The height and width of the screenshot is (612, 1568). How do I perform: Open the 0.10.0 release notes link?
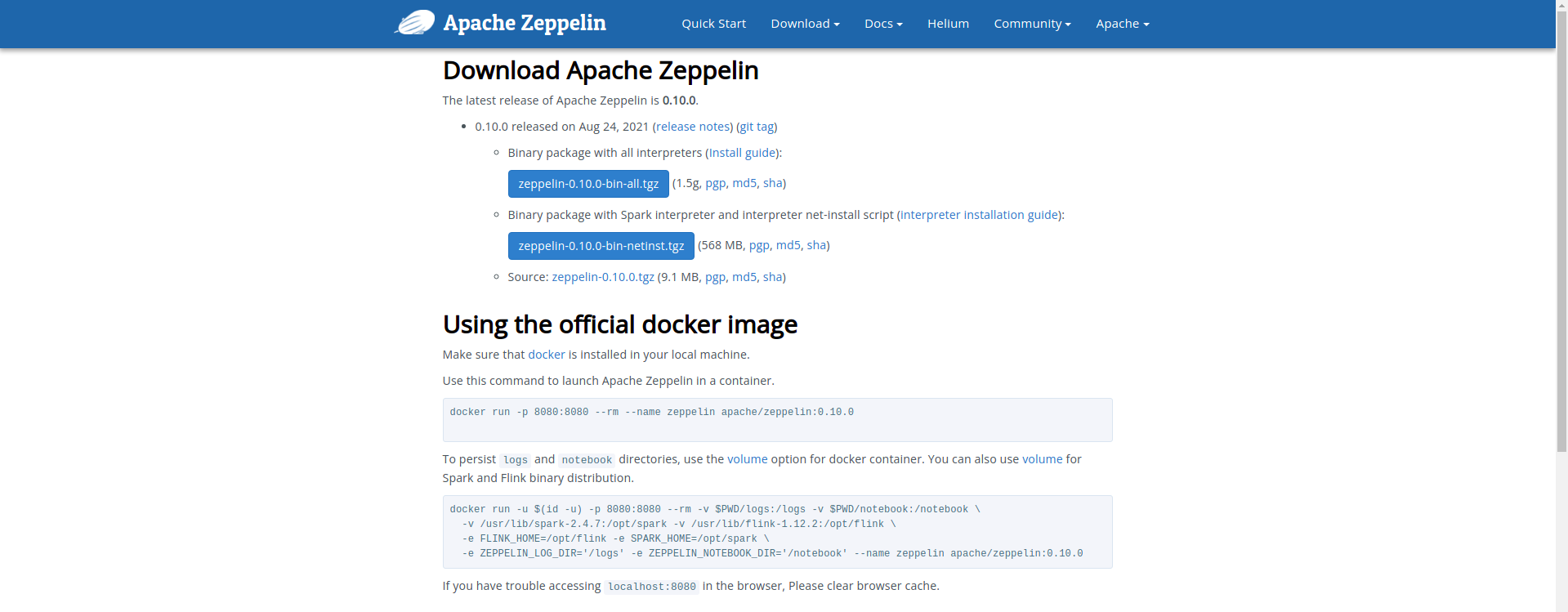(x=693, y=127)
